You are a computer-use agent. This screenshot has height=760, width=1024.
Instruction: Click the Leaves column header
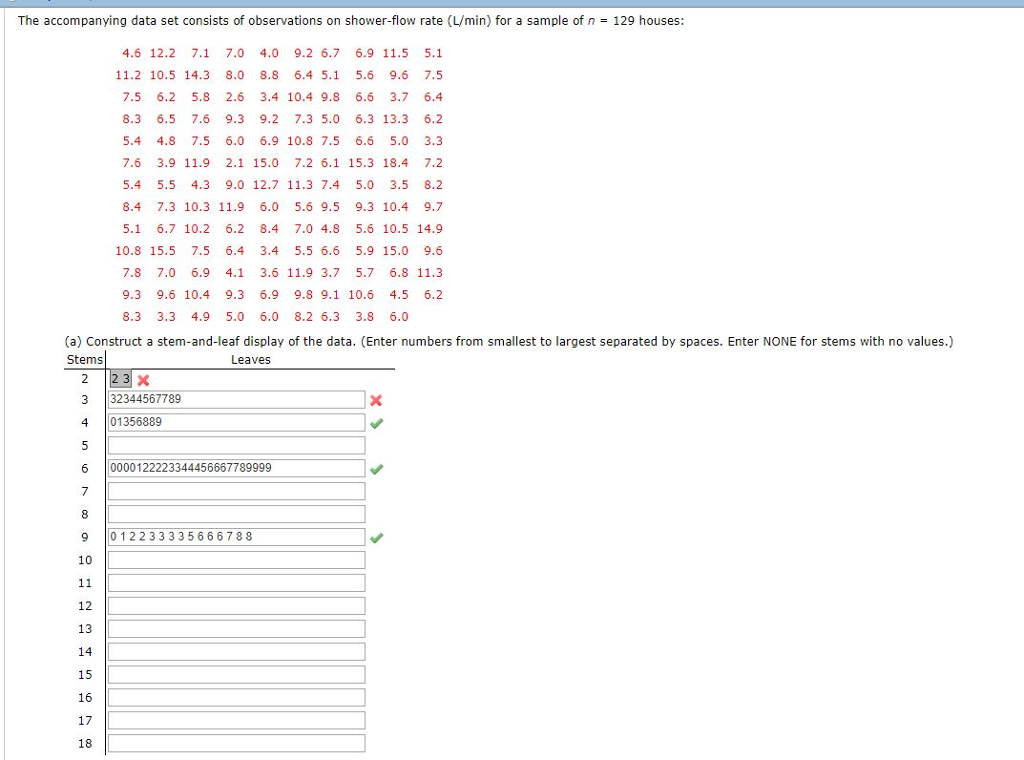coord(251,359)
